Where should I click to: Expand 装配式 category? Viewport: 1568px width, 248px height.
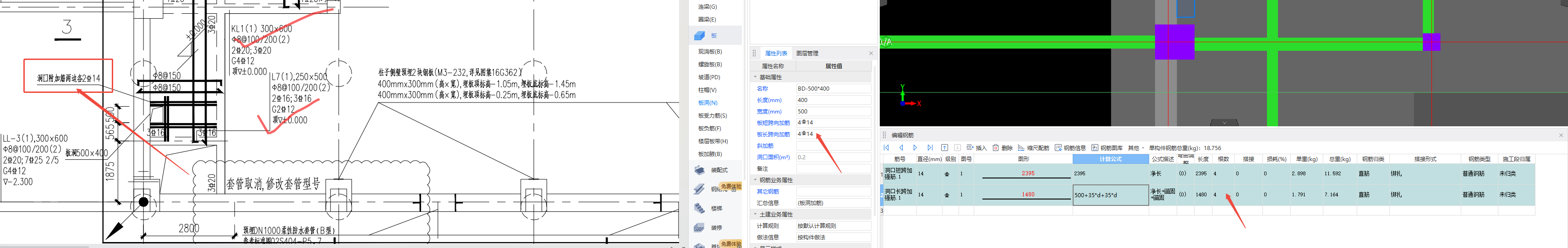tap(715, 170)
